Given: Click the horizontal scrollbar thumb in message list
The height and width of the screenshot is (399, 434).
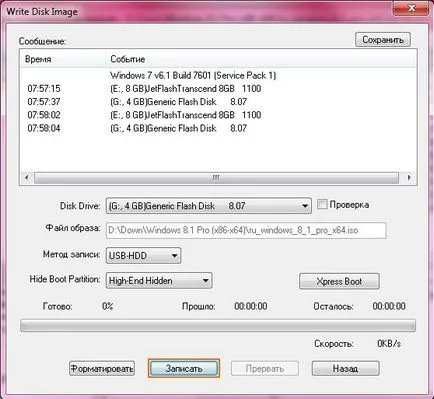Looking at the screenshot, I should click(216, 177).
